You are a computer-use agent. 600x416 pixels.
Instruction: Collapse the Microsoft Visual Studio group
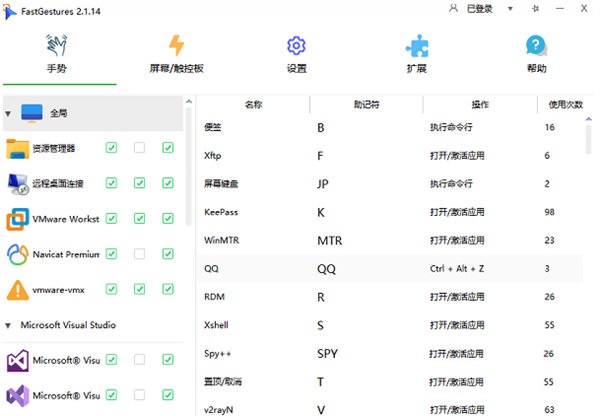pos(8,326)
